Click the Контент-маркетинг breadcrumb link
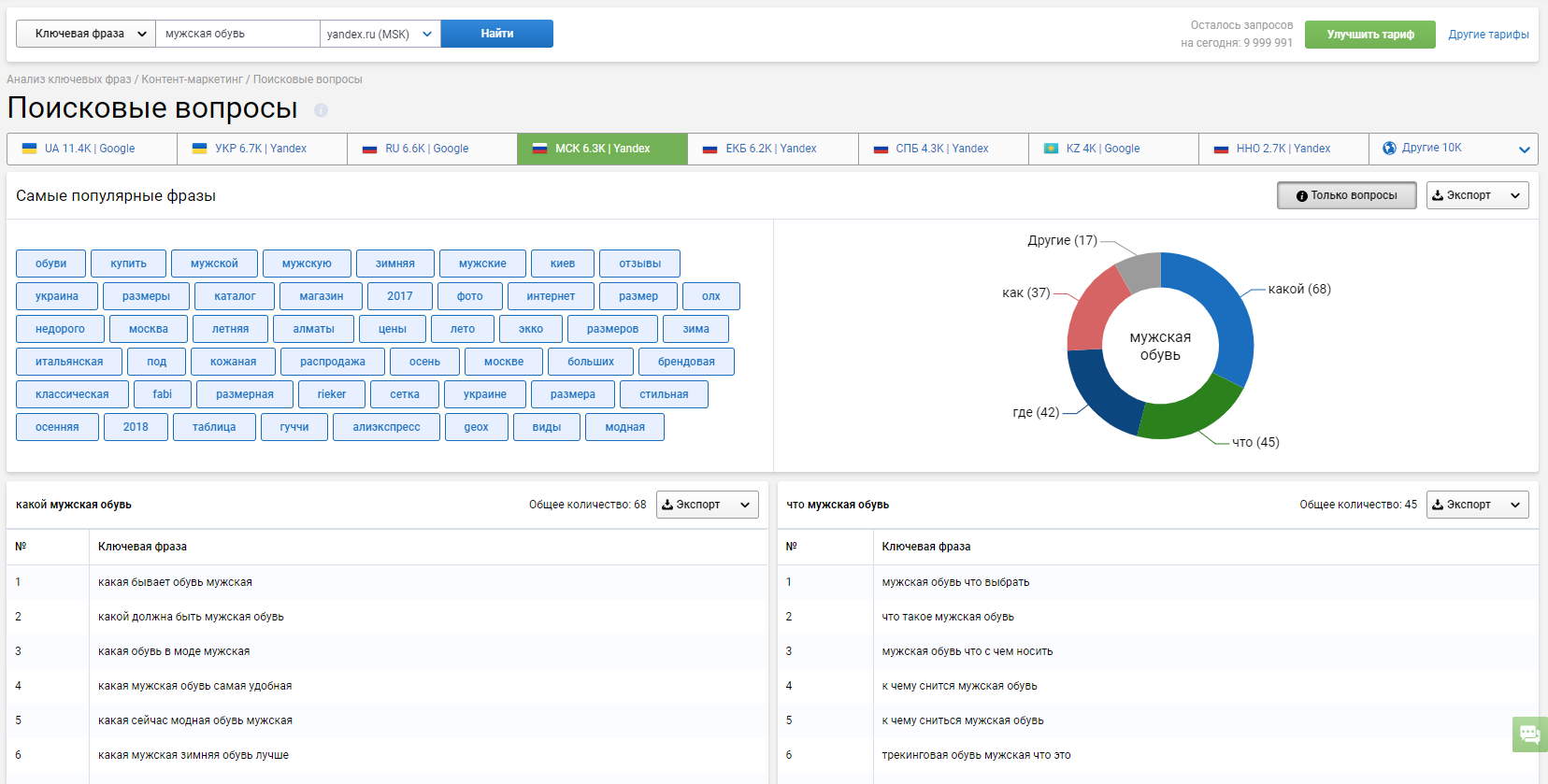 tap(192, 79)
